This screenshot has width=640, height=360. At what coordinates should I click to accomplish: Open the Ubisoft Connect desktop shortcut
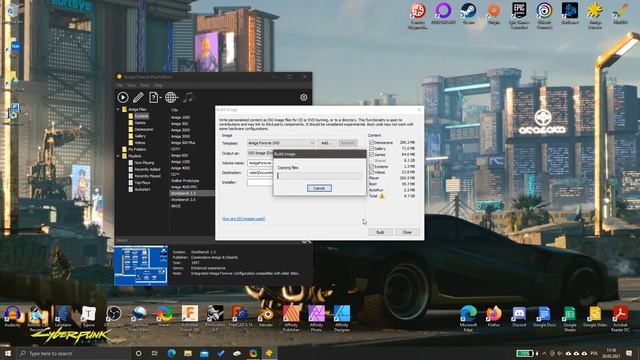544,16
